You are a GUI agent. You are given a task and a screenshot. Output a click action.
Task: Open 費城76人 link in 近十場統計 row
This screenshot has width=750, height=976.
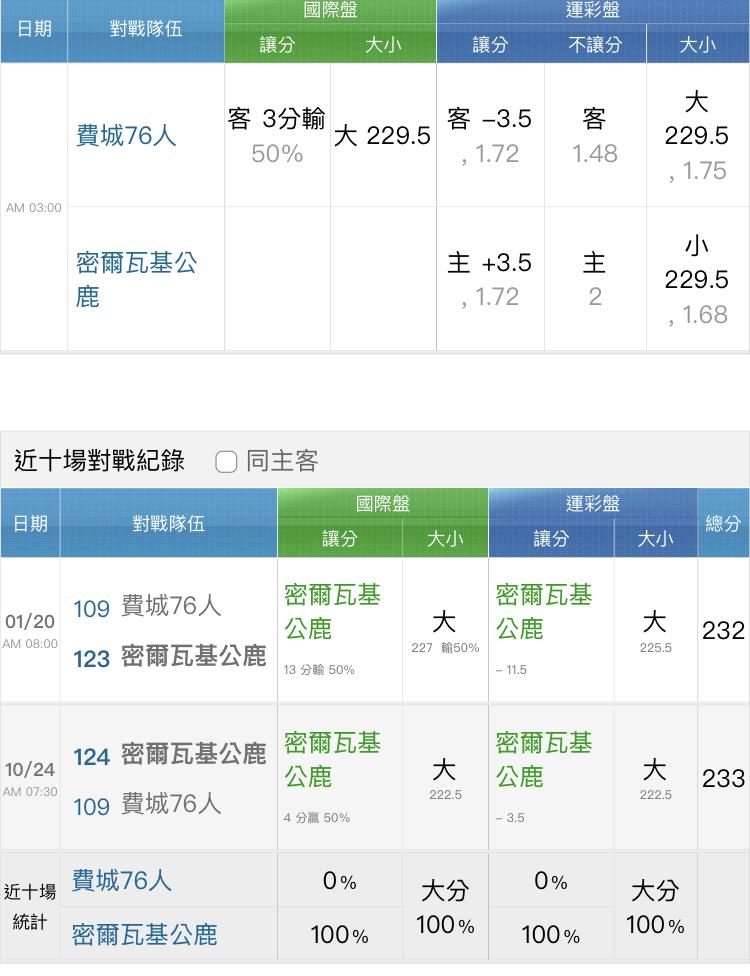tap(121, 880)
